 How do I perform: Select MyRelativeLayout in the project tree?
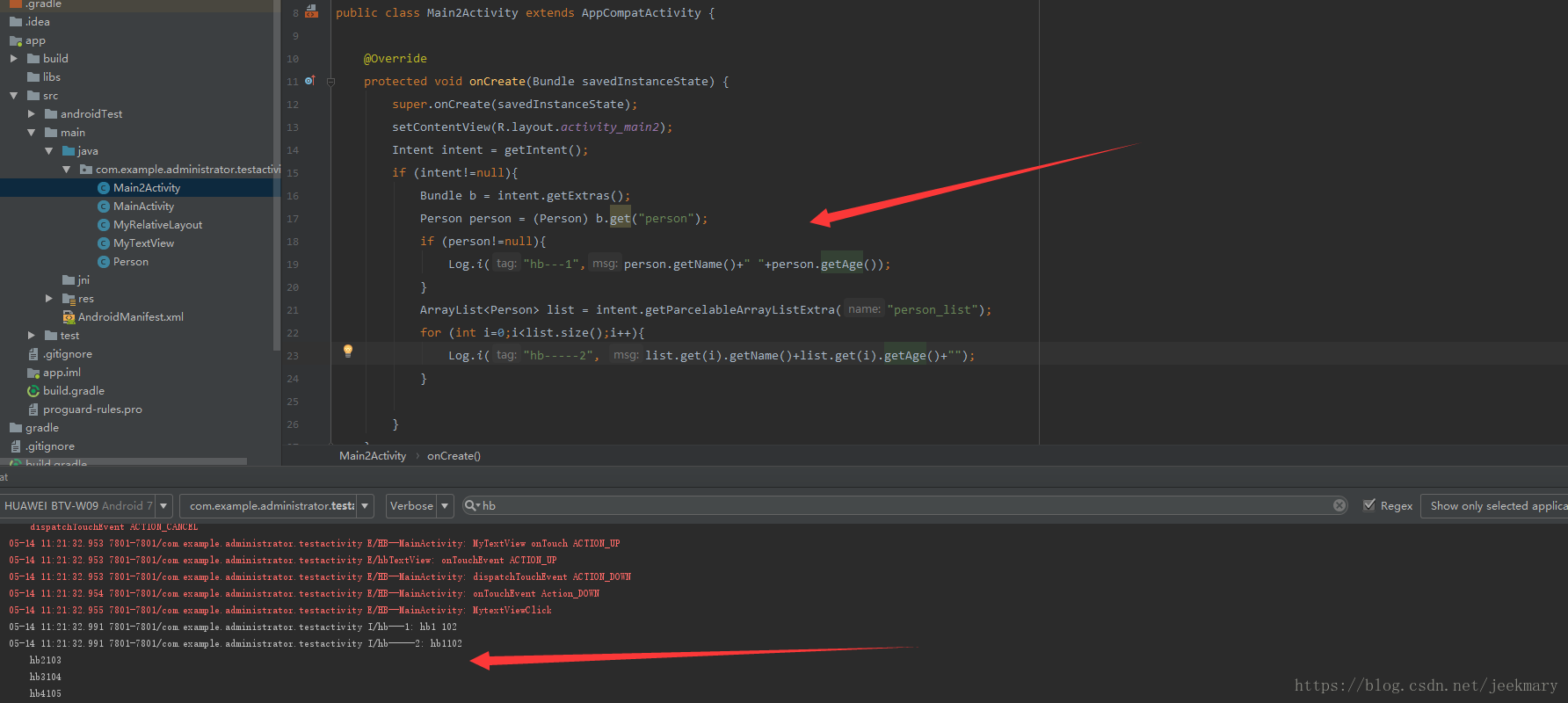pyautogui.click(x=157, y=225)
